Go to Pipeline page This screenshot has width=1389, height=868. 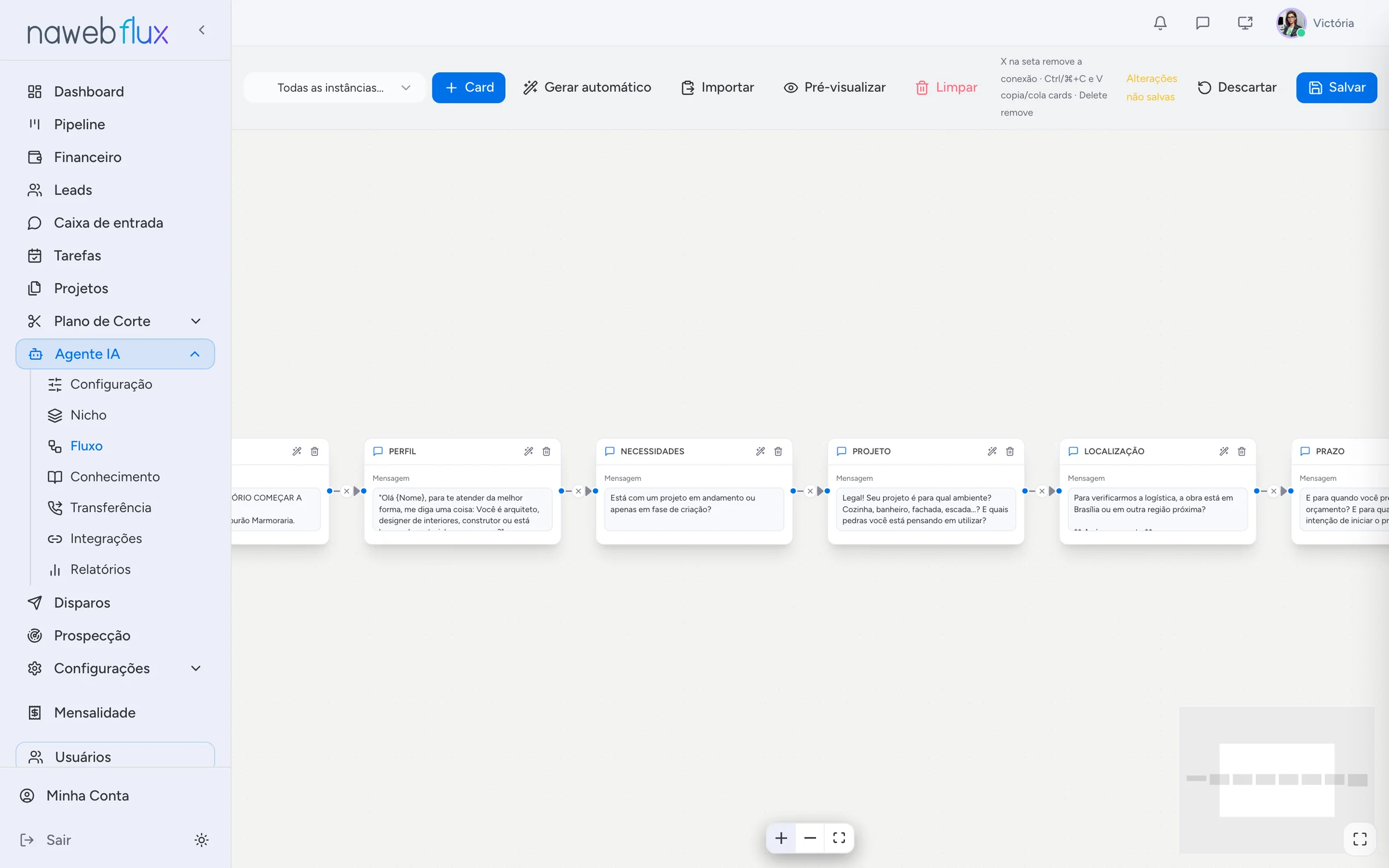tap(115, 124)
